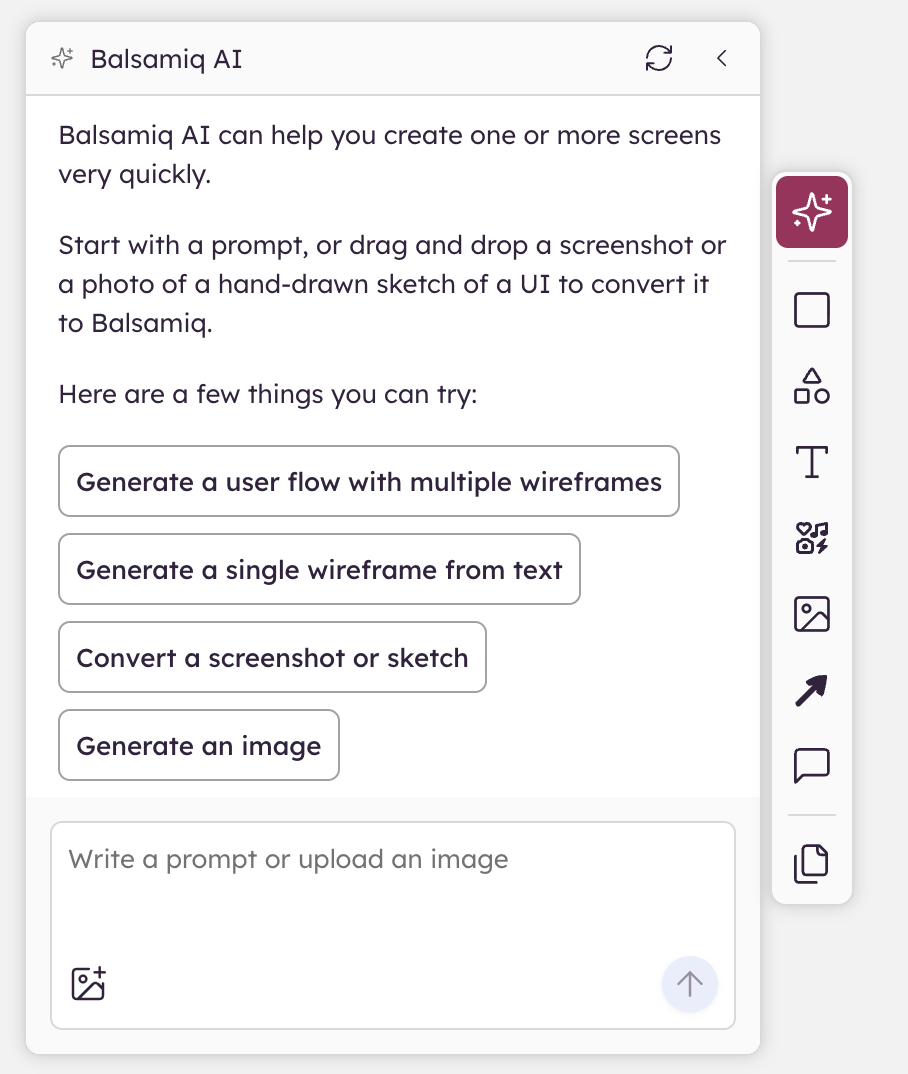Focus the Write a prompt input field
The width and height of the screenshot is (908, 1074).
coord(393,925)
